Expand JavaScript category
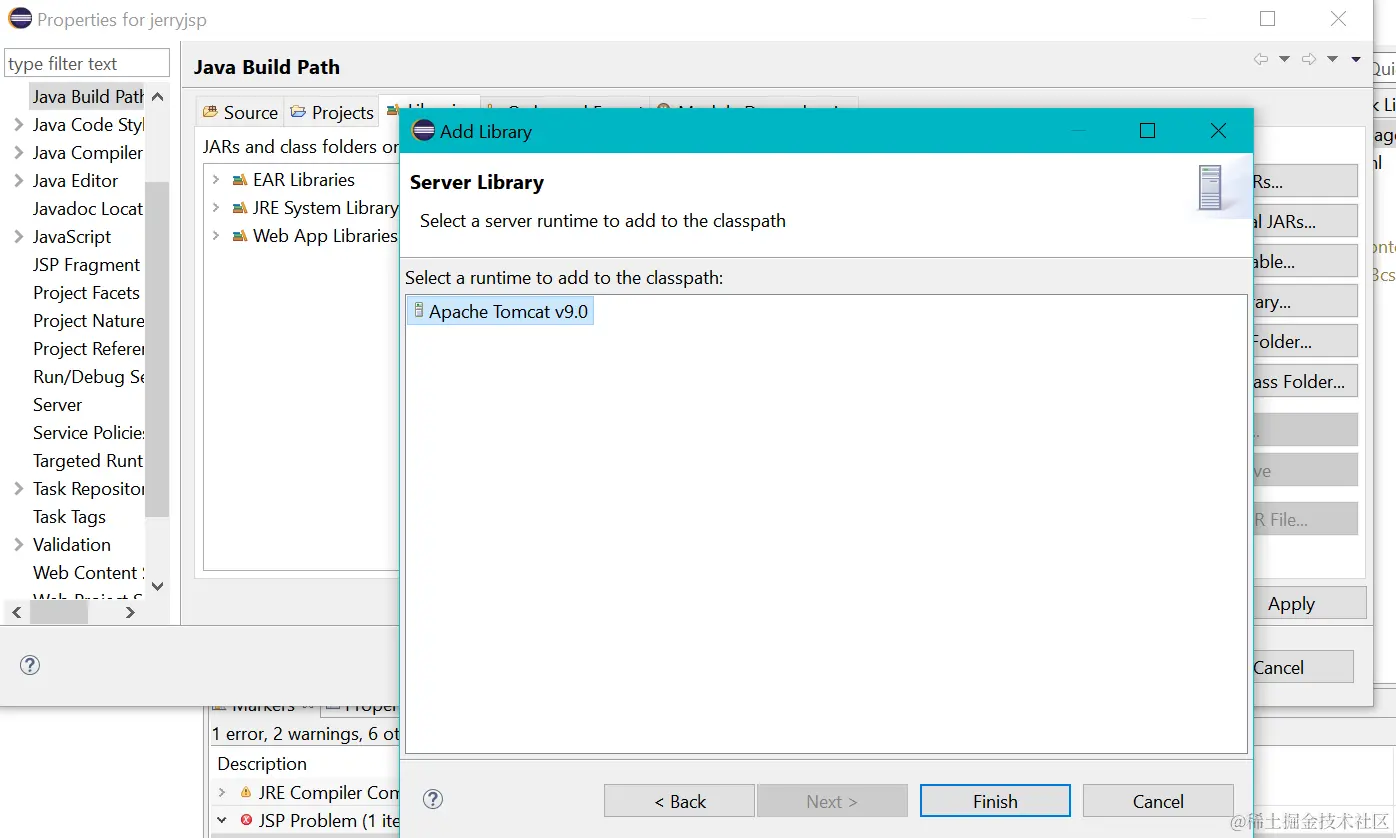The image size is (1396, 838). point(18,237)
